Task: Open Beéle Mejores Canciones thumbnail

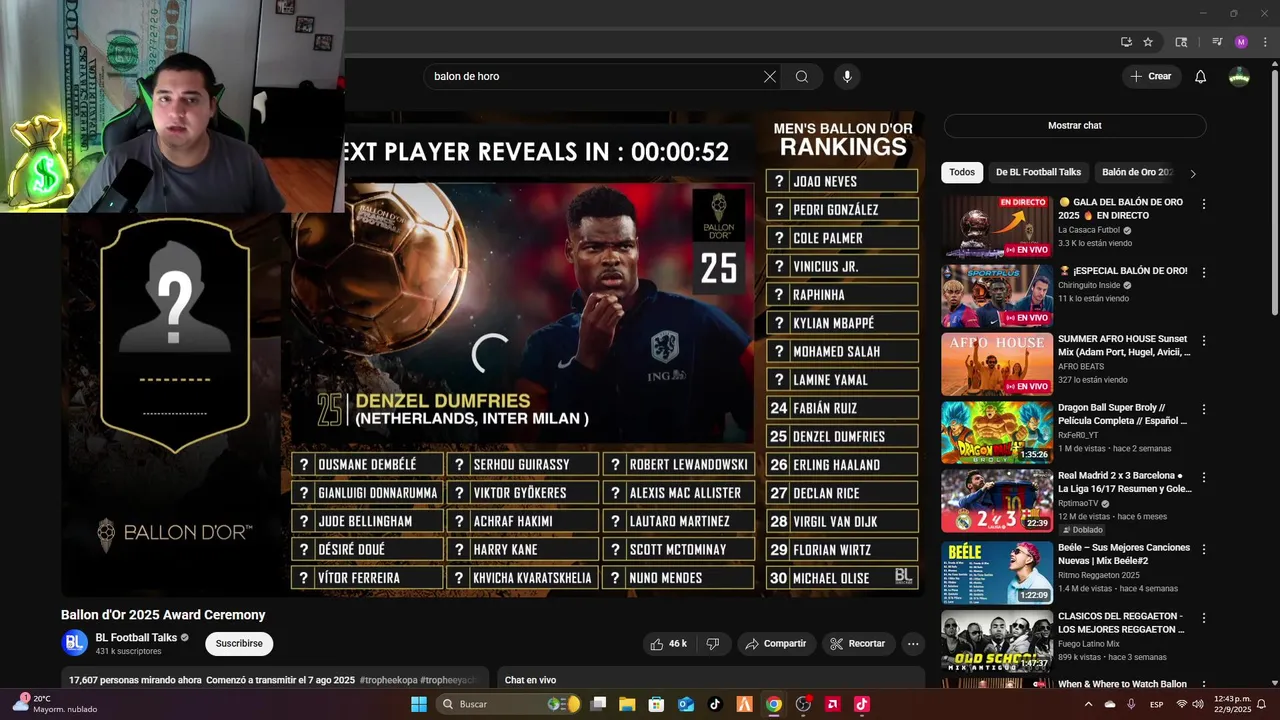Action: [x=997, y=571]
